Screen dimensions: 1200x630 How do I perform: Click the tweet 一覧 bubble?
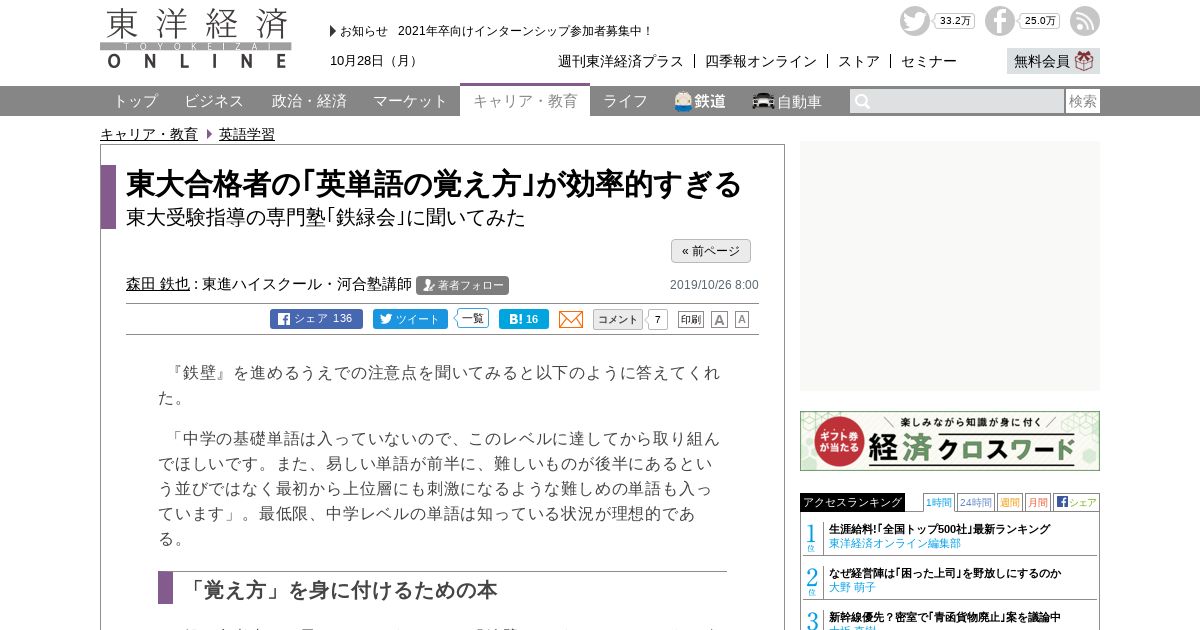[472, 318]
